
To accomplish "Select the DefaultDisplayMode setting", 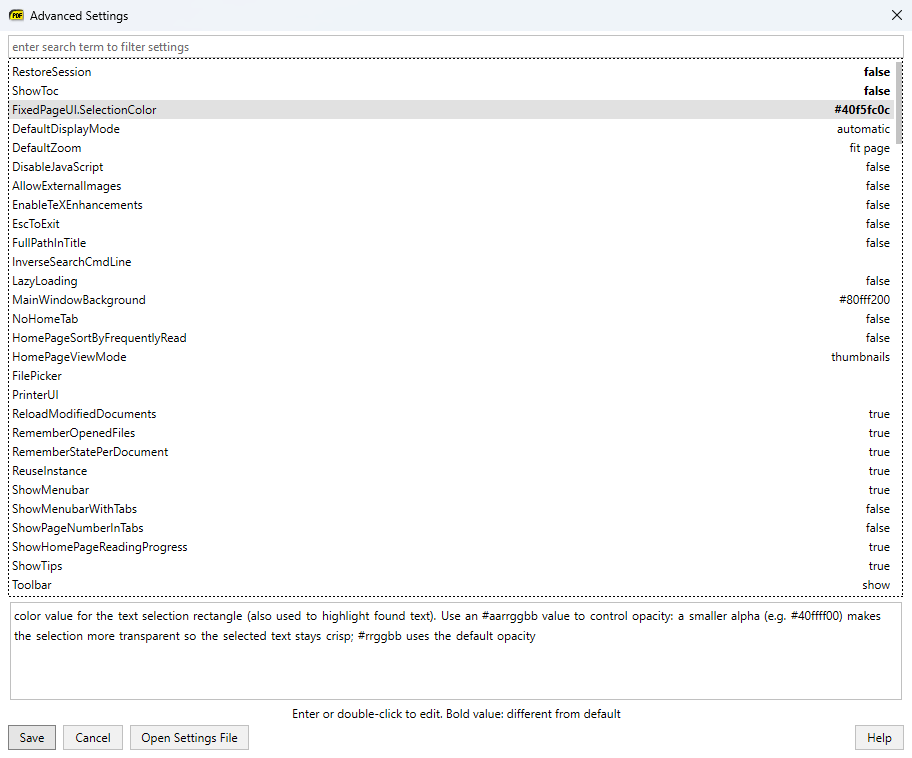I will coord(451,129).
